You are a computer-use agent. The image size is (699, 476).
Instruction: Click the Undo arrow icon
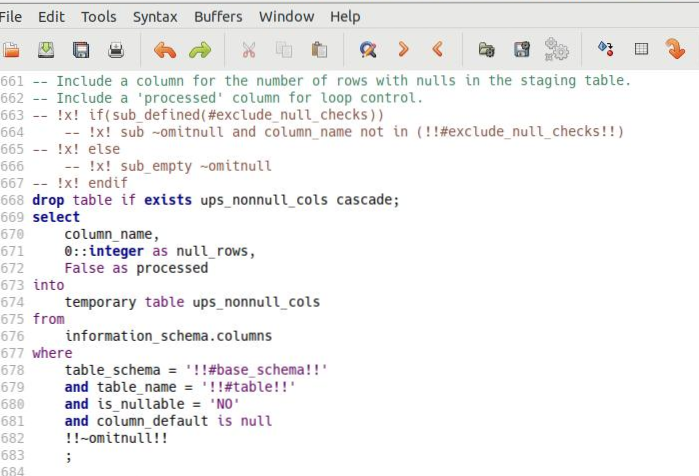click(x=164, y=49)
